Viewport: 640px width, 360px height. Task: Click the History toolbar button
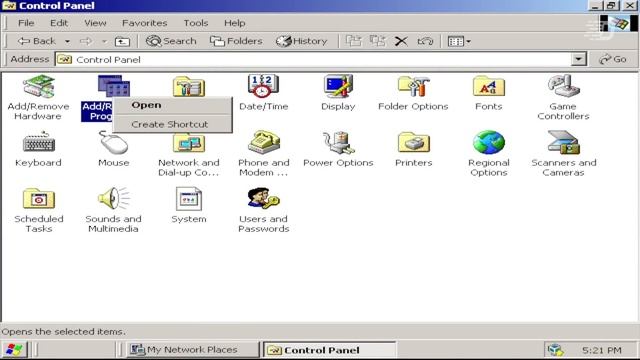302,41
